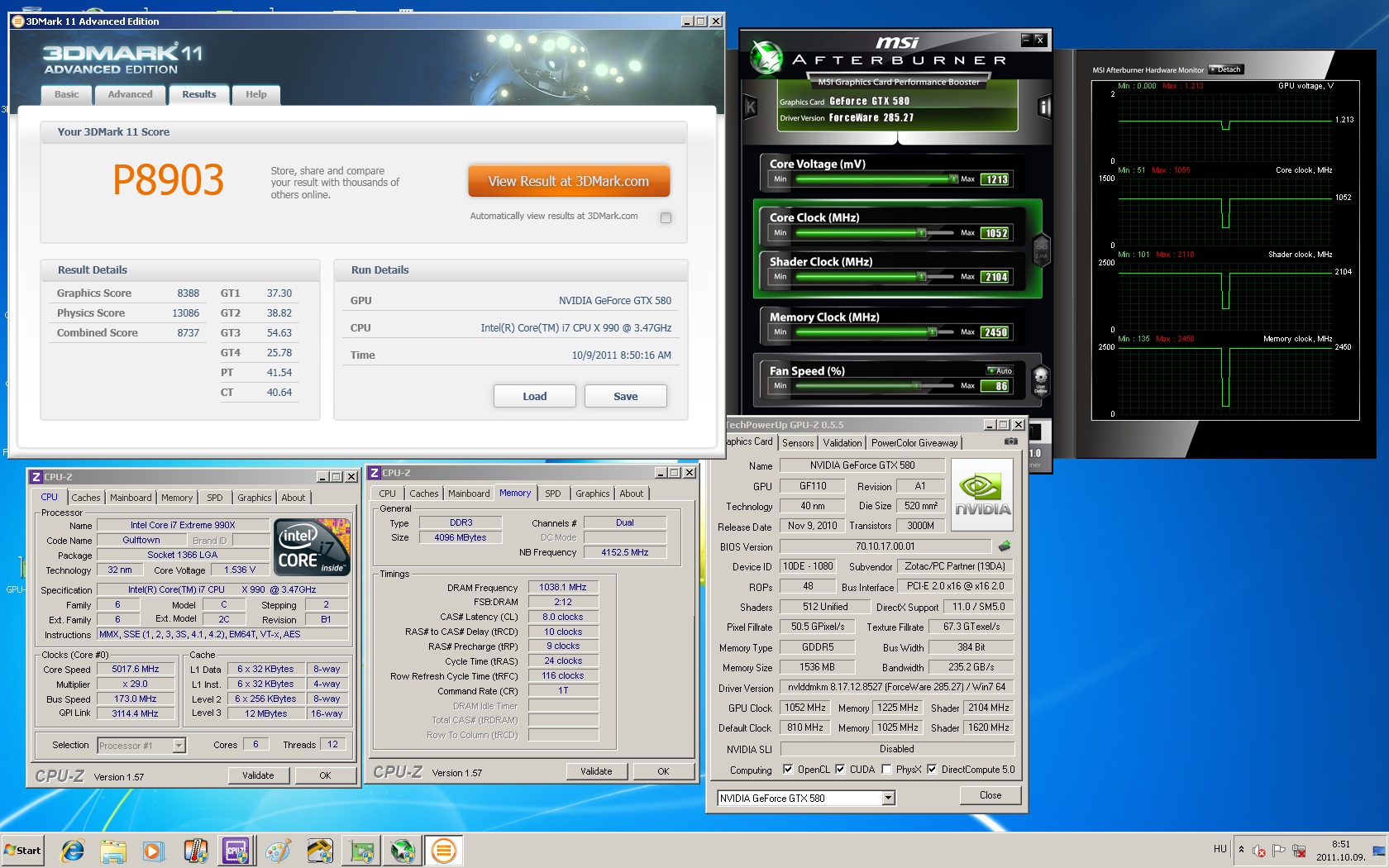The image size is (1389, 868).
Task: Click the HU language indicator in taskbar
Action: [x=1220, y=849]
